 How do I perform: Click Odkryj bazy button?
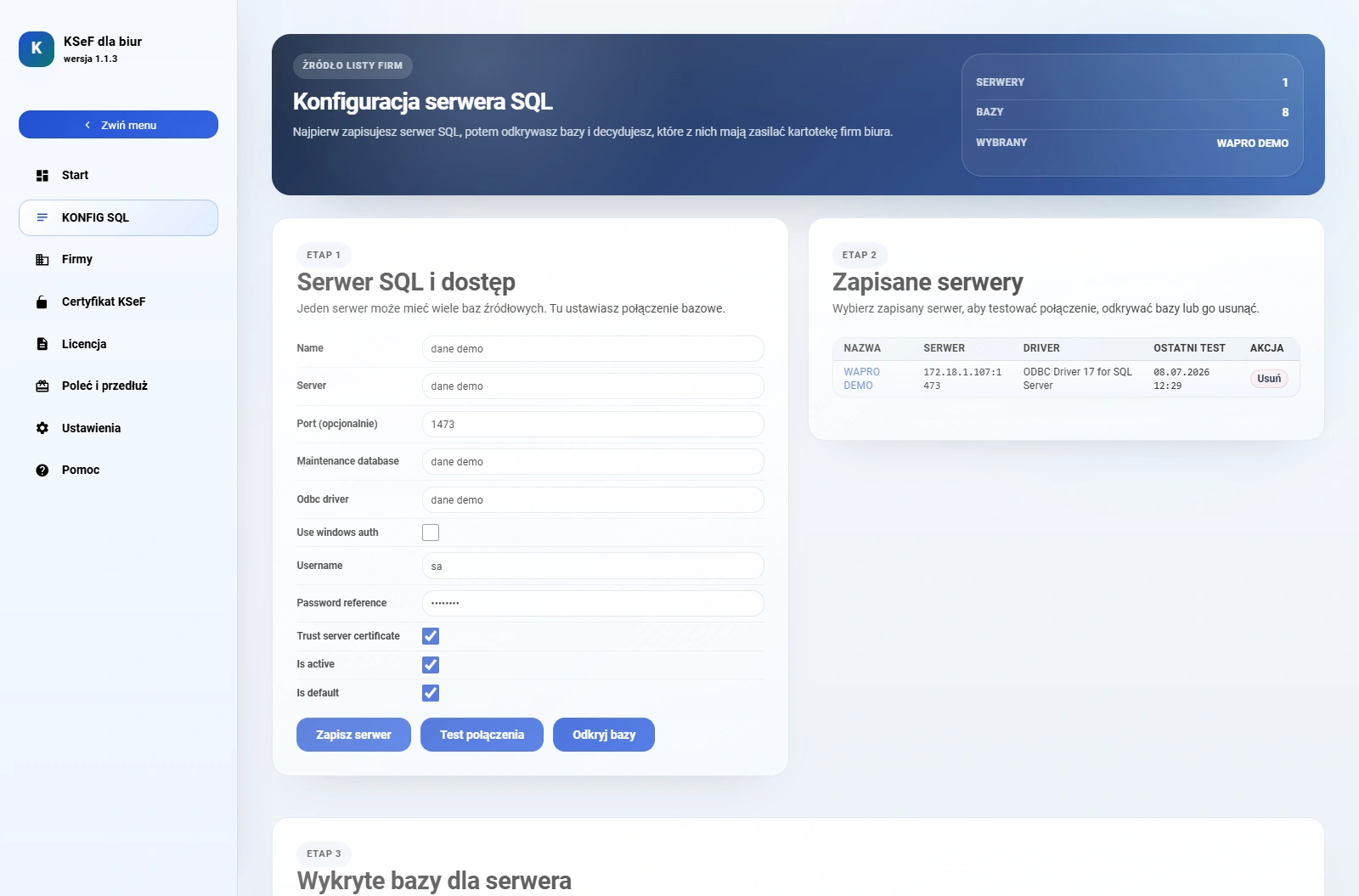click(604, 735)
